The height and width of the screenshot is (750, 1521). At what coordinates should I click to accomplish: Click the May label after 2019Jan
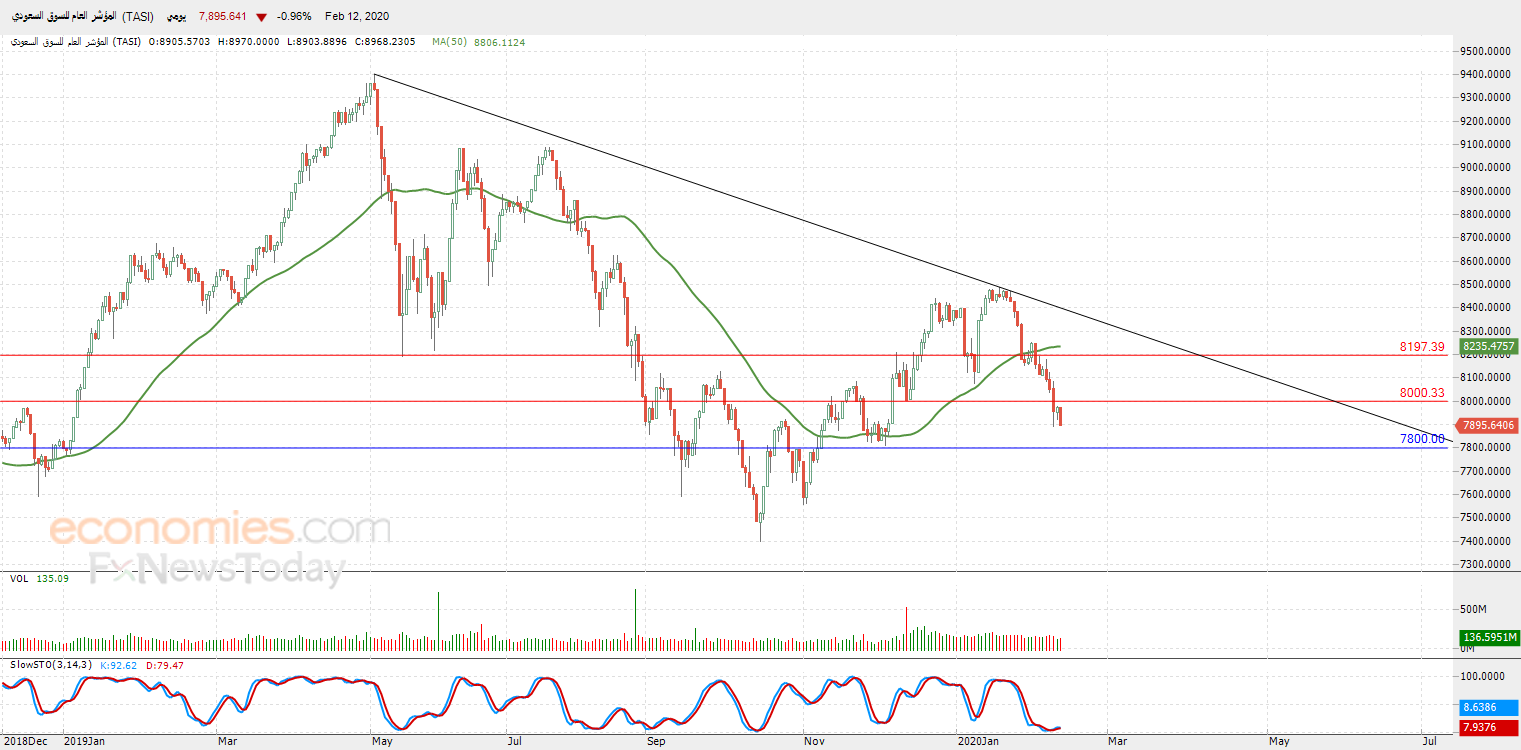coord(381,742)
